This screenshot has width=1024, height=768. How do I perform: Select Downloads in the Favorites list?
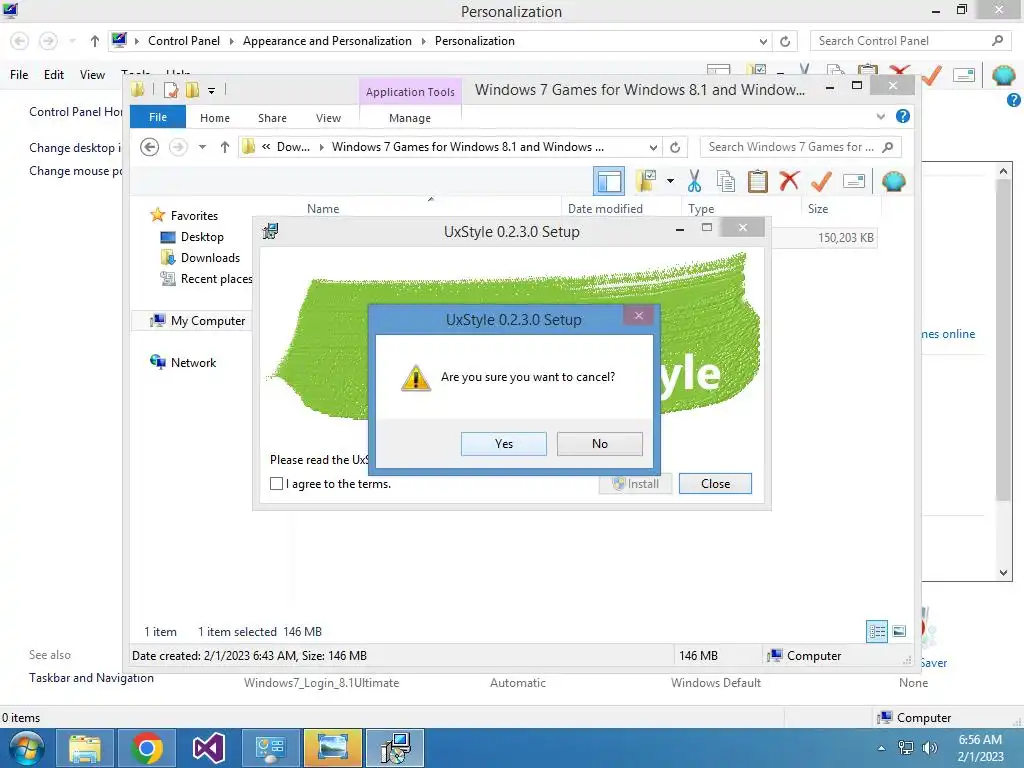pyautogui.click(x=210, y=257)
